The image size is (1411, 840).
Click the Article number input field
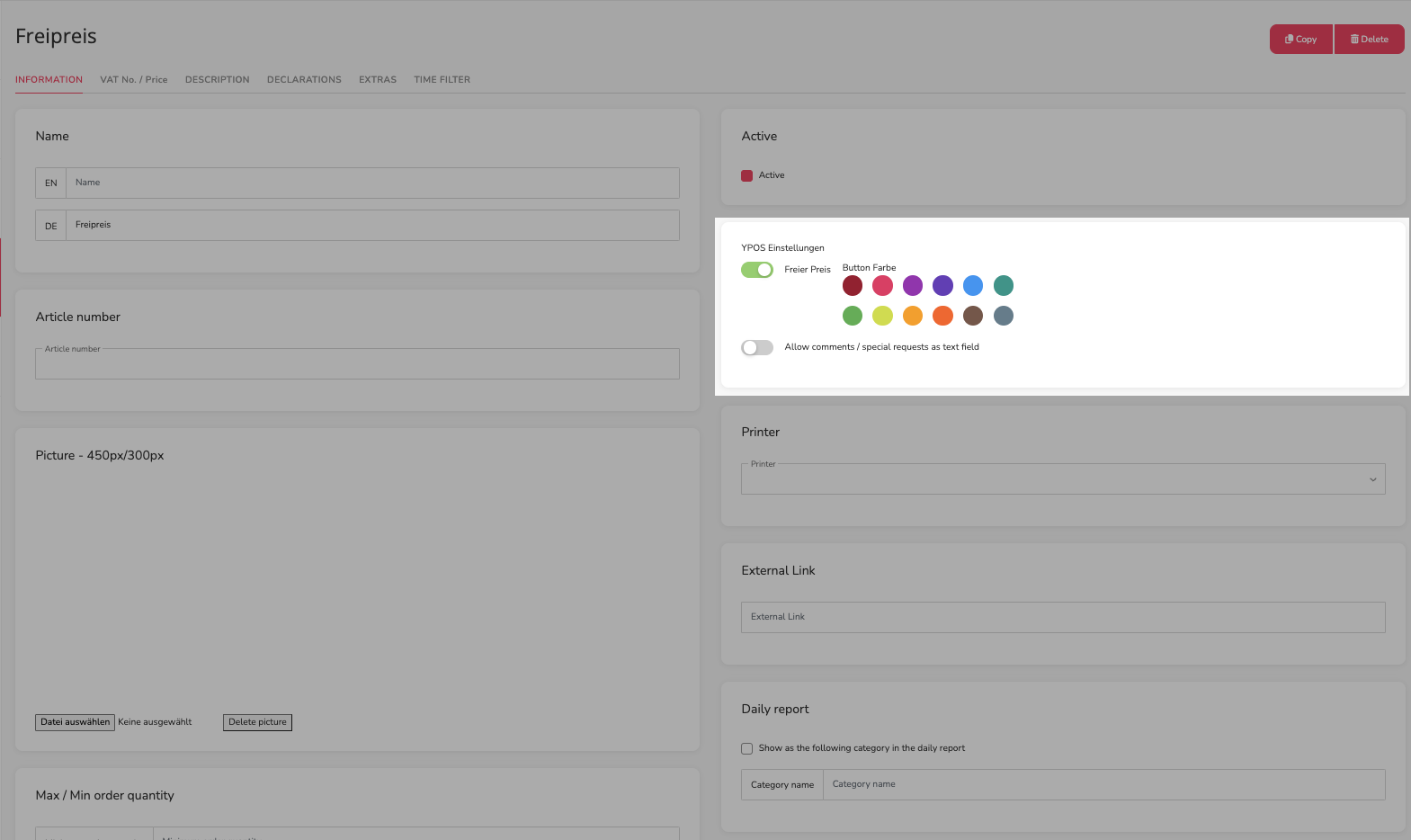click(x=357, y=364)
